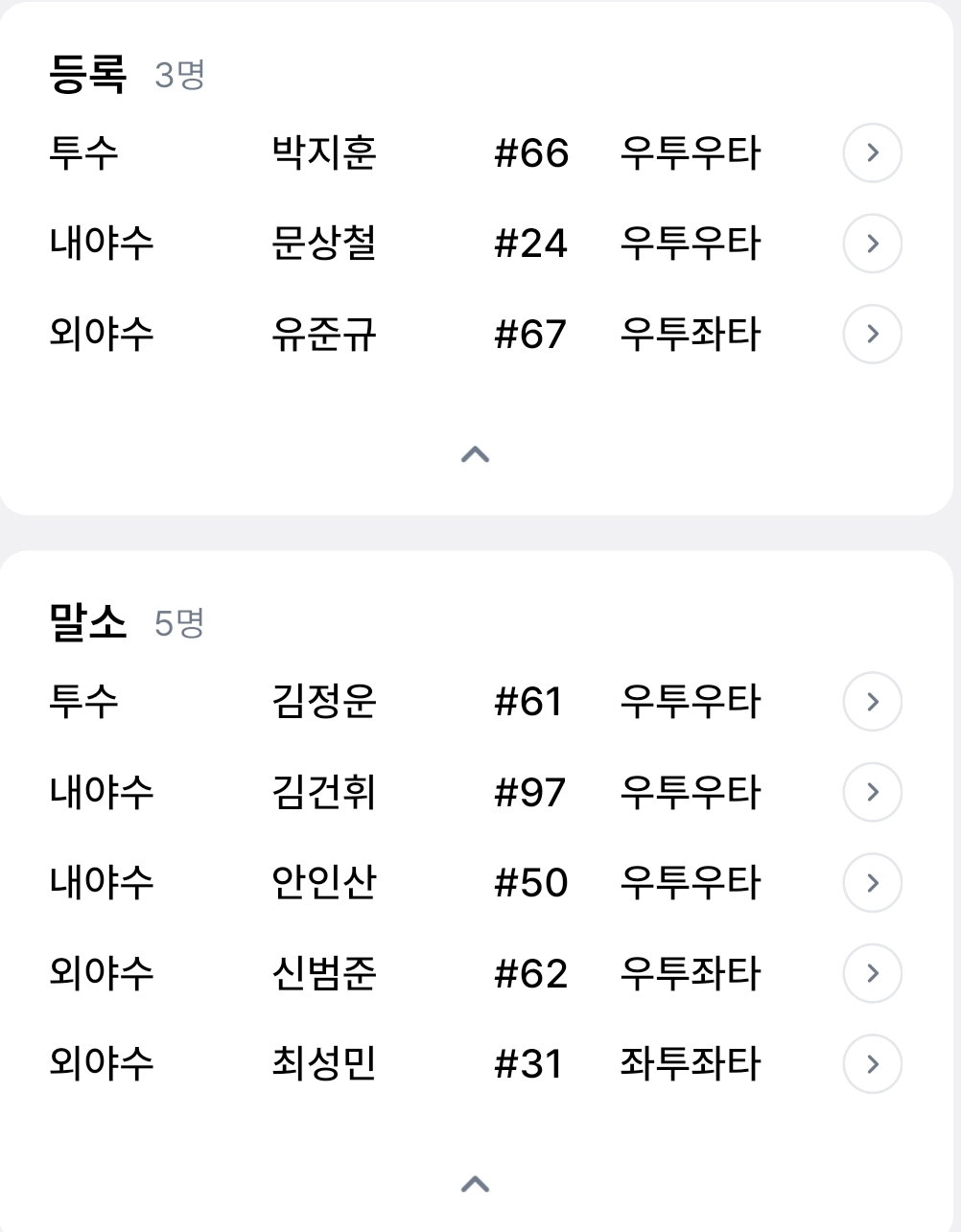Collapse the 등록 section with up chevron
This screenshot has height=1232, width=961.
[476, 454]
